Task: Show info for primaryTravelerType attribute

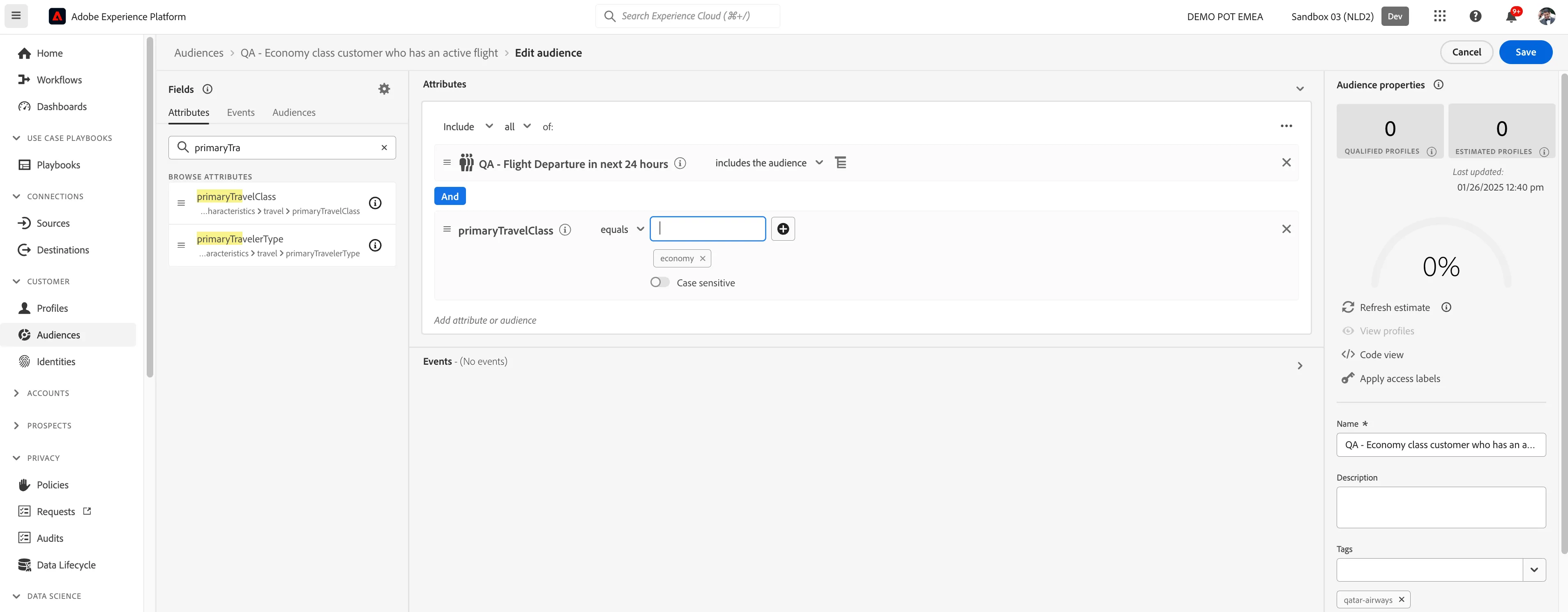Action: 376,245
